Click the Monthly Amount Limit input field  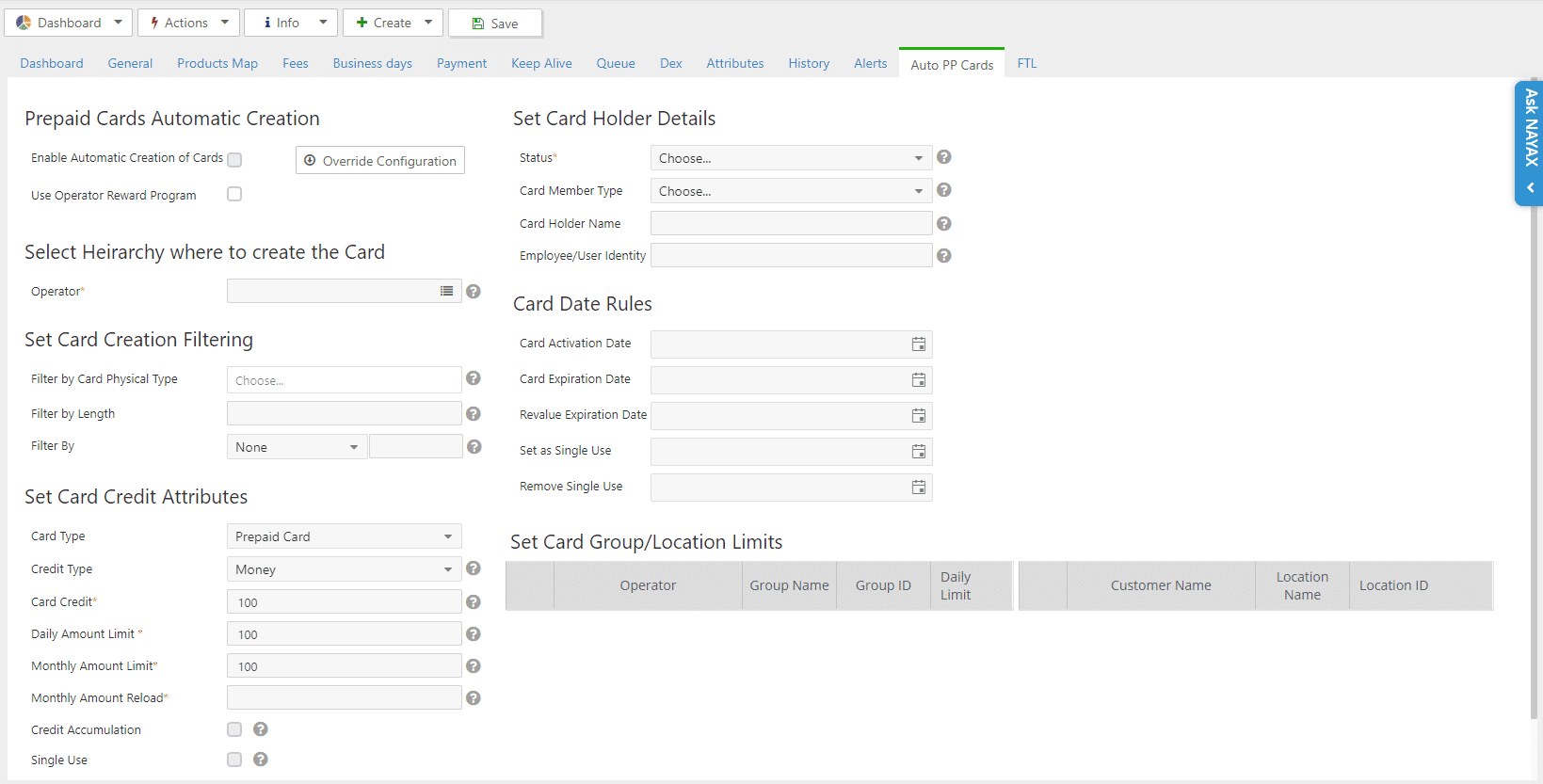tap(344, 665)
